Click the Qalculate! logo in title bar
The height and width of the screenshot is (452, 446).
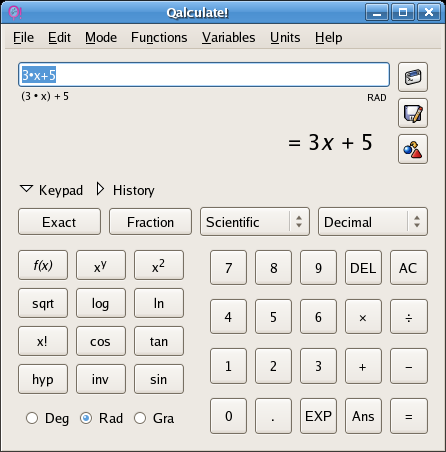point(15,13)
